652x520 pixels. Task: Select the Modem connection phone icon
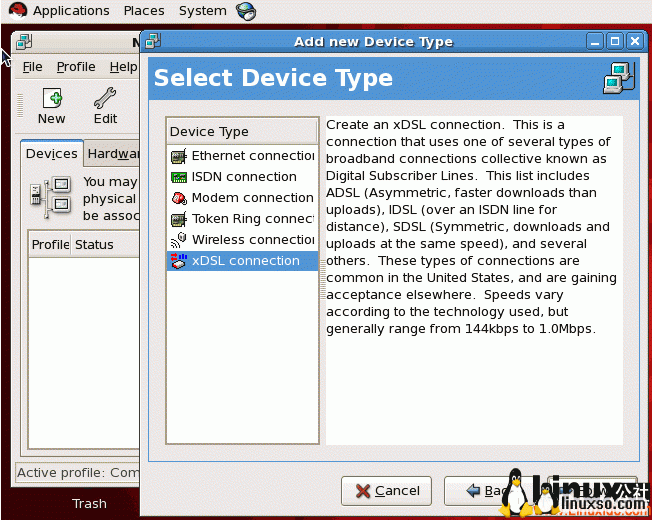pos(179,198)
